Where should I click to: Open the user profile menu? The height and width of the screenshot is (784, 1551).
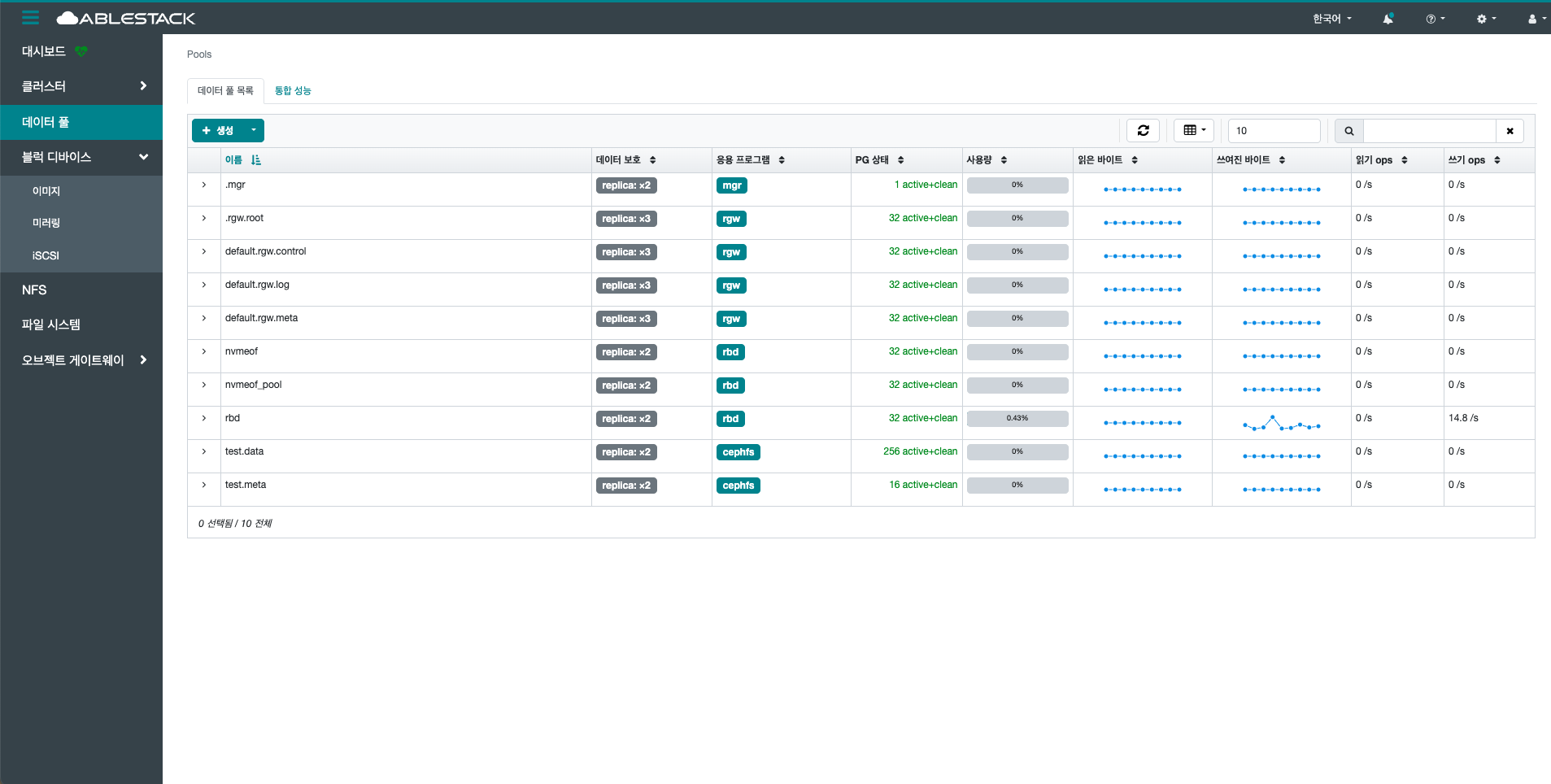pos(1536,19)
